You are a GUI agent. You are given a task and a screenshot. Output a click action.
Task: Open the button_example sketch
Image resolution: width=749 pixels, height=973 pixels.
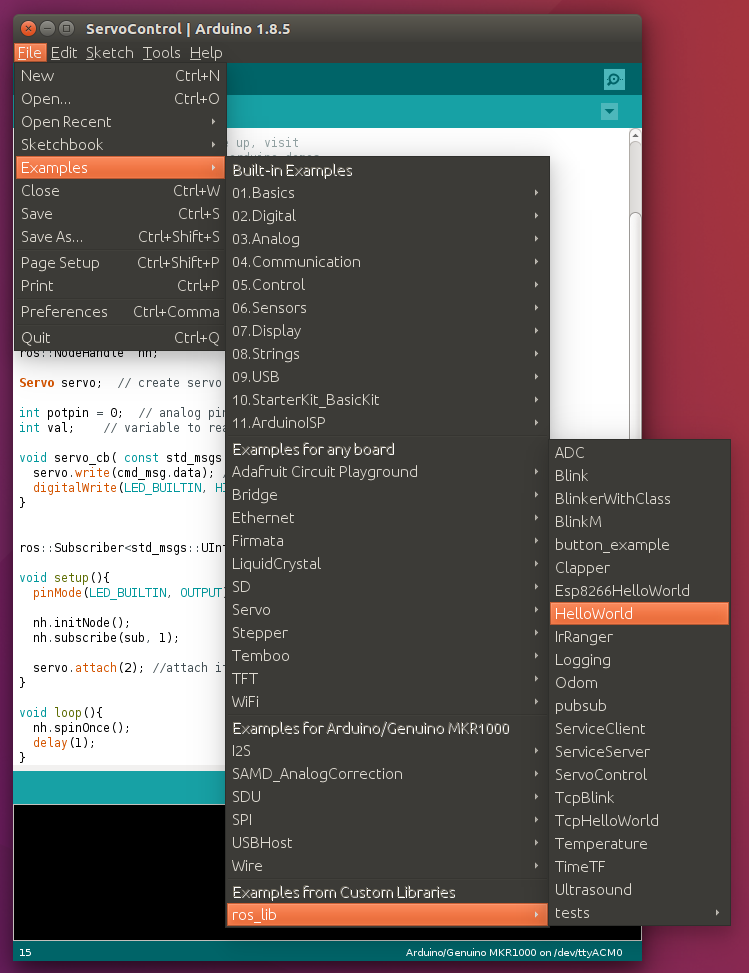click(640, 544)
